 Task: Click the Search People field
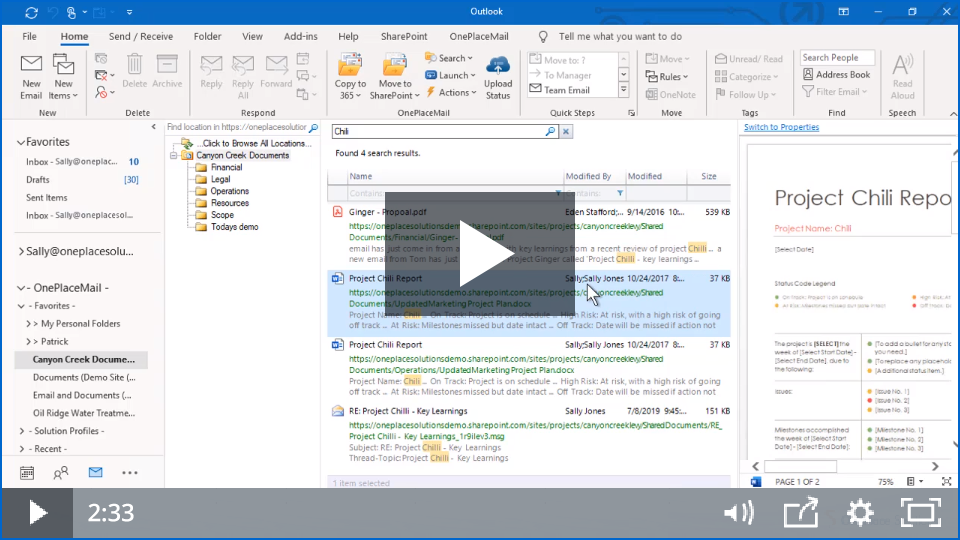click(x=837, y=58)
